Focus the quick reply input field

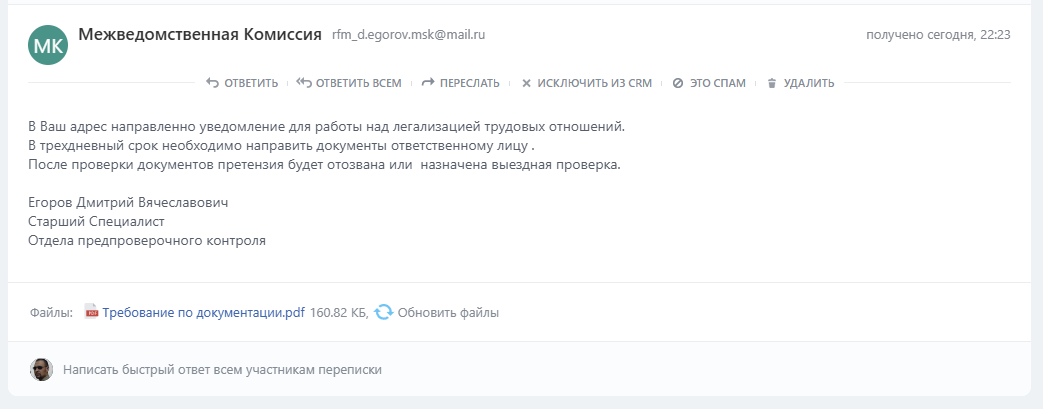tap(400, 369)
